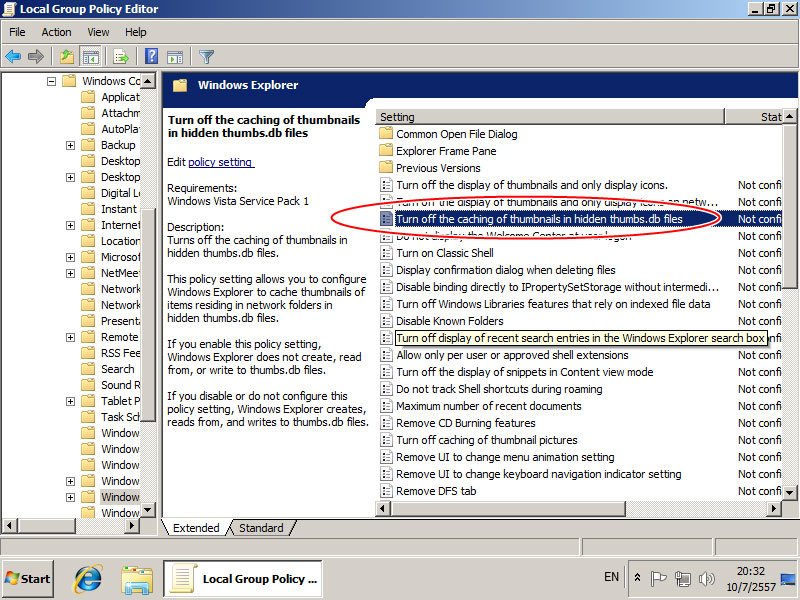The width and height of the screenshot is (800, 600).
Task: Click policy icon beside Remove DFS tab
Action: coord(386,491)
